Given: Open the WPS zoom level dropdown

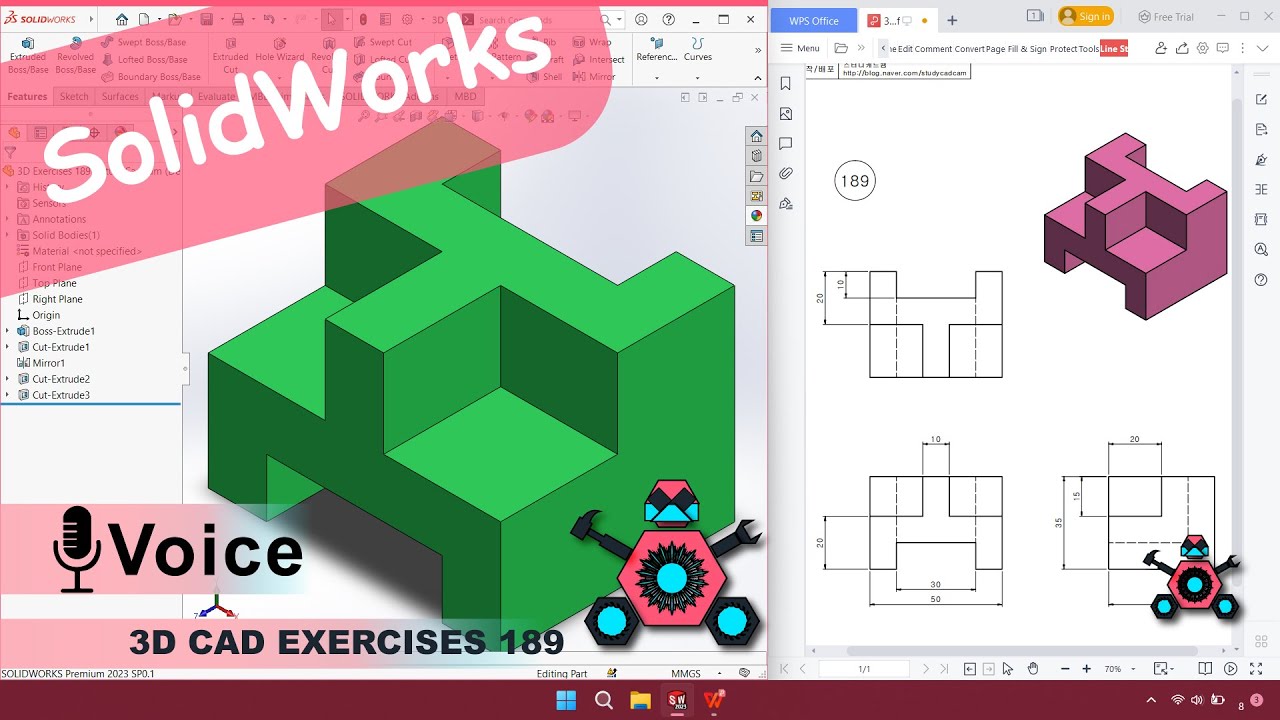Looking at the screenshot, I should click(1131, 668).
